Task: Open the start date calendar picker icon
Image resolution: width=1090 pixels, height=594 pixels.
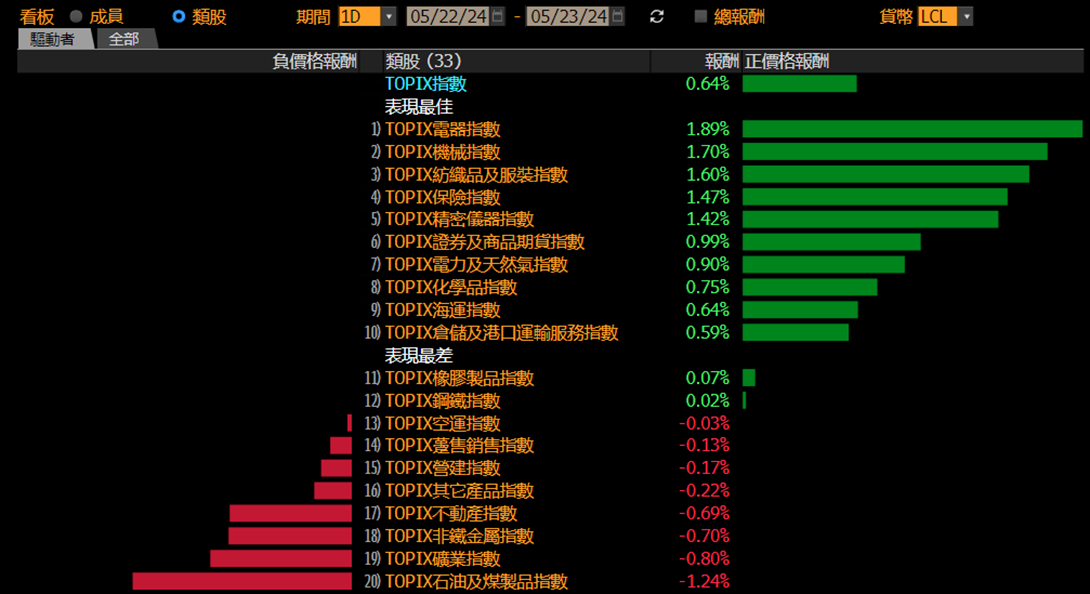Action: click(x=497, y=16)
